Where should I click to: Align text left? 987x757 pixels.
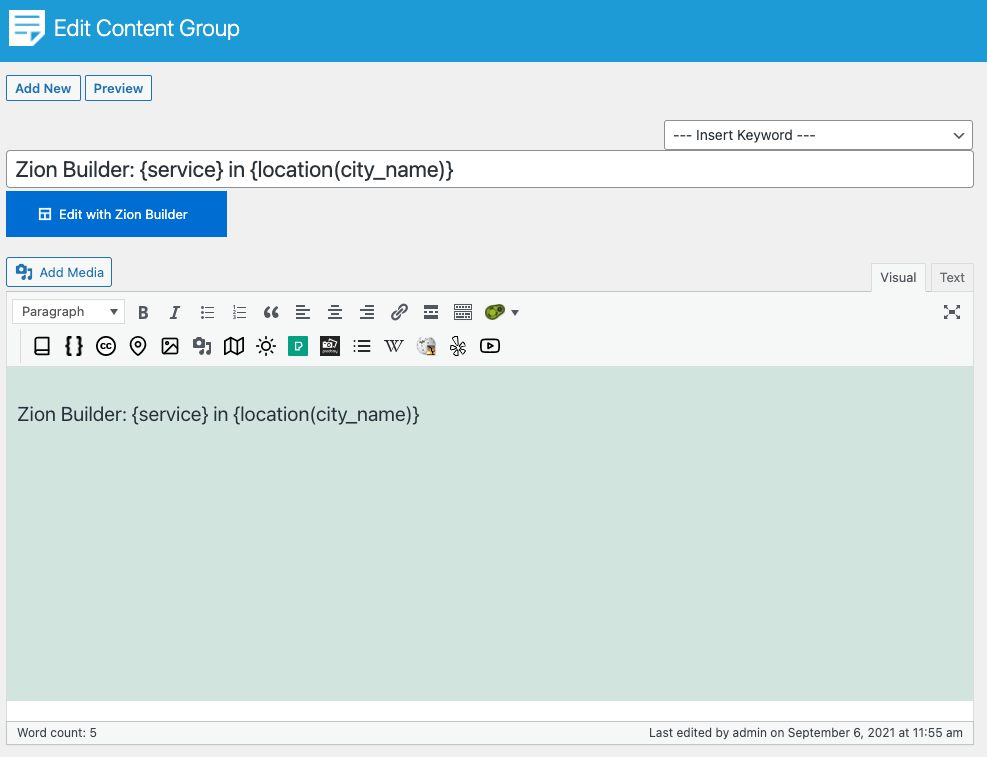point(303,312)
